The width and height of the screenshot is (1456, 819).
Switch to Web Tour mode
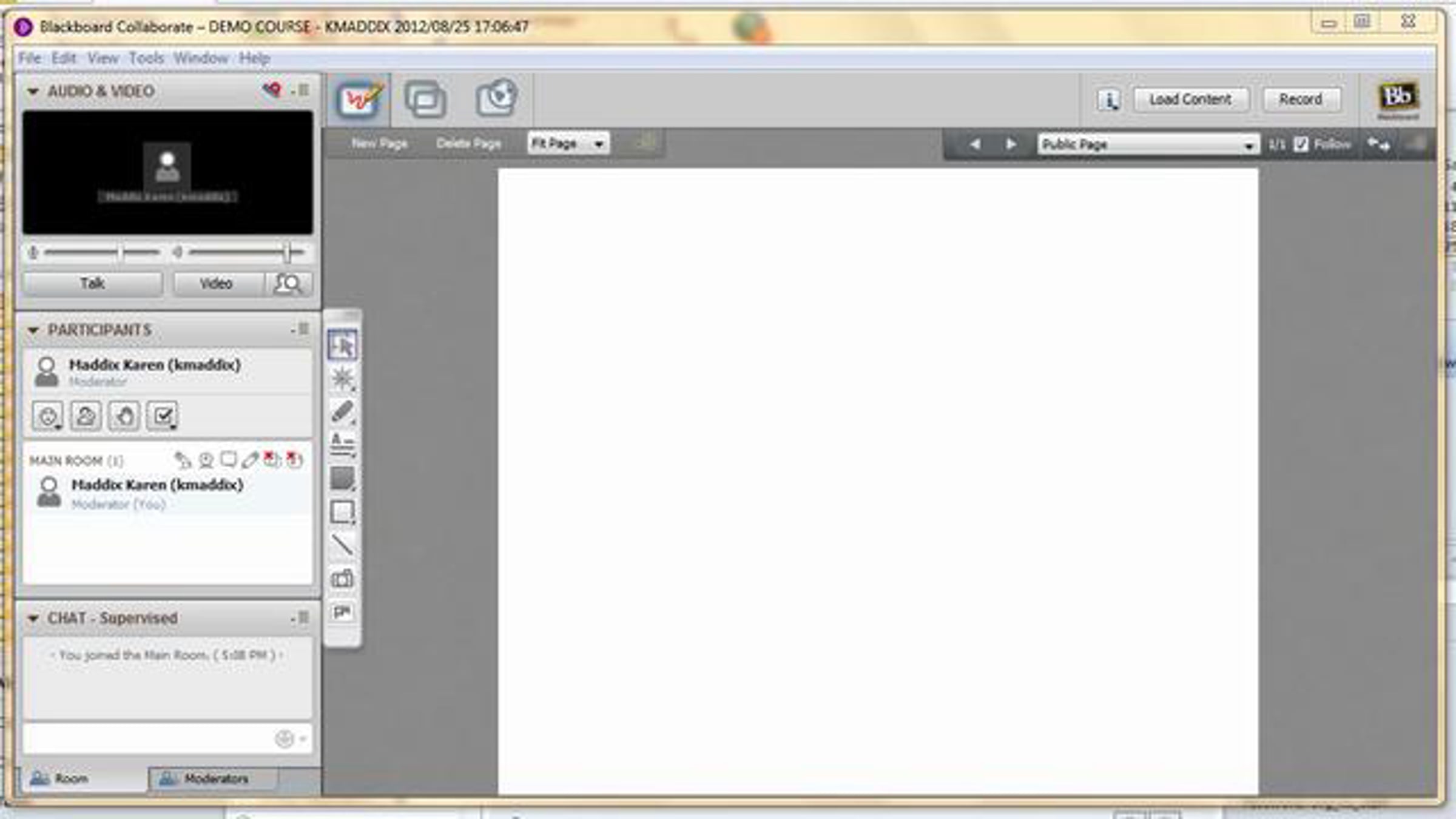tap(496, 98)
